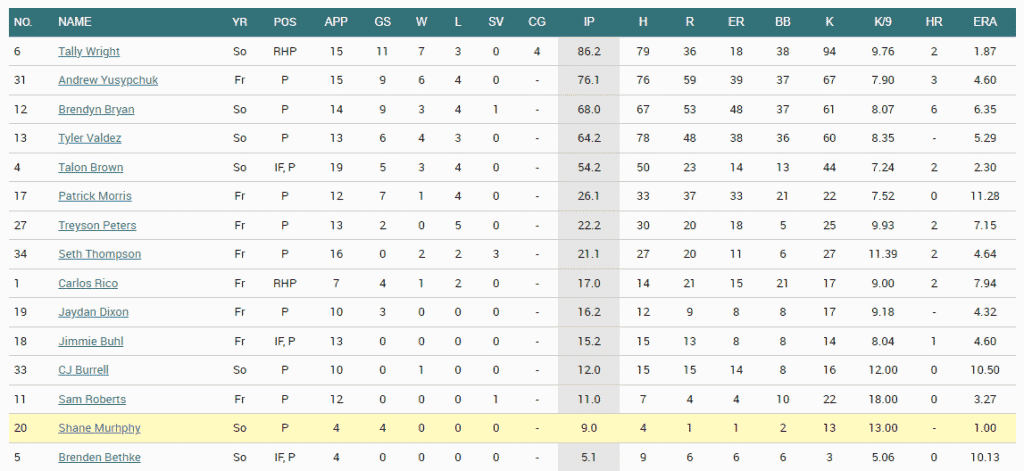
Task: Sort table by ERA column header
Action: coord(984,21)
